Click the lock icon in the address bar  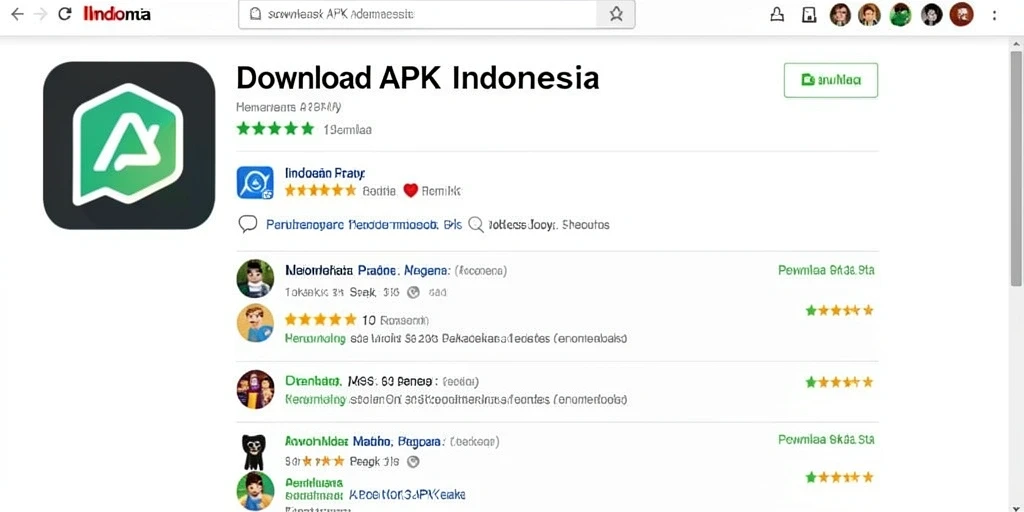(255, 14)
